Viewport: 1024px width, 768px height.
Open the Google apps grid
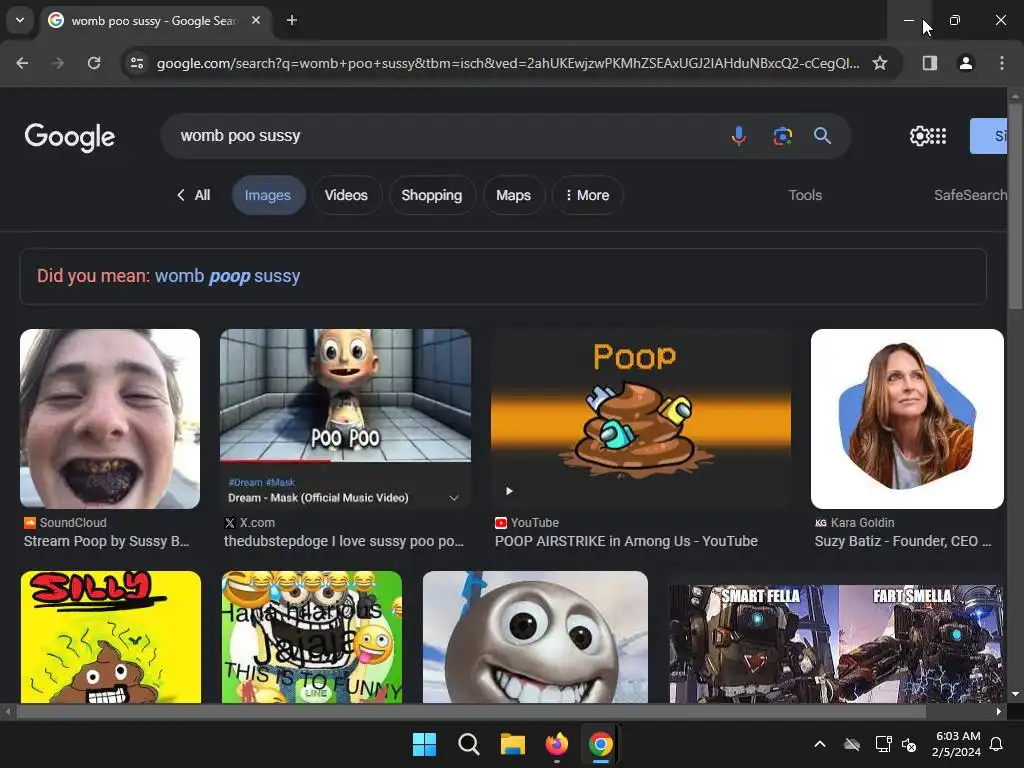(x=938, y=136)
